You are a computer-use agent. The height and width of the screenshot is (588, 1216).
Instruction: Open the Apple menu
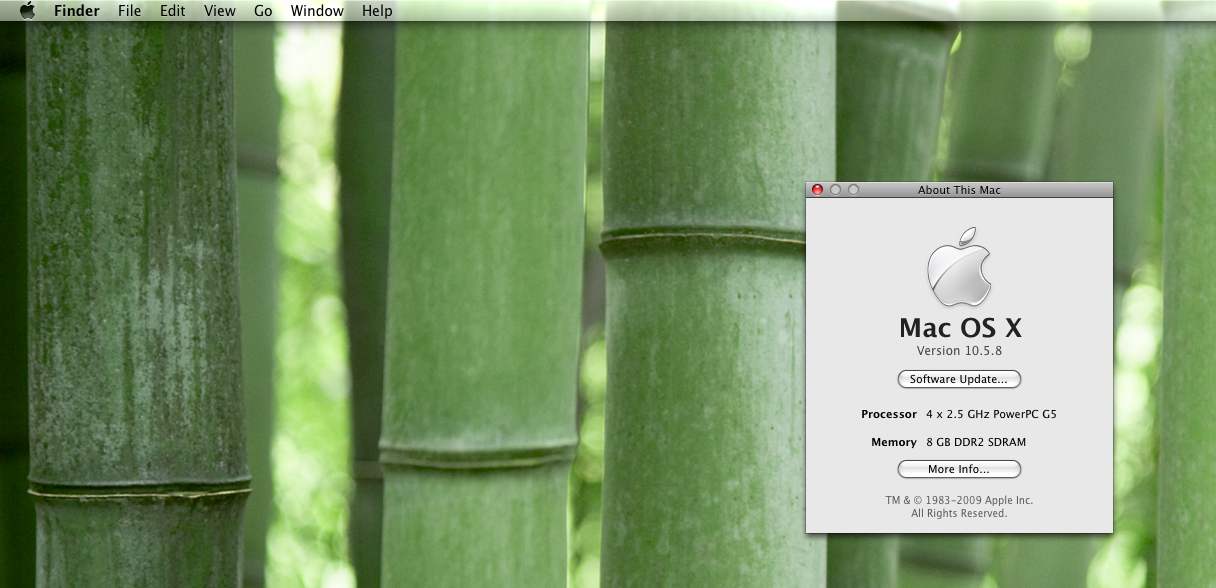27,11
